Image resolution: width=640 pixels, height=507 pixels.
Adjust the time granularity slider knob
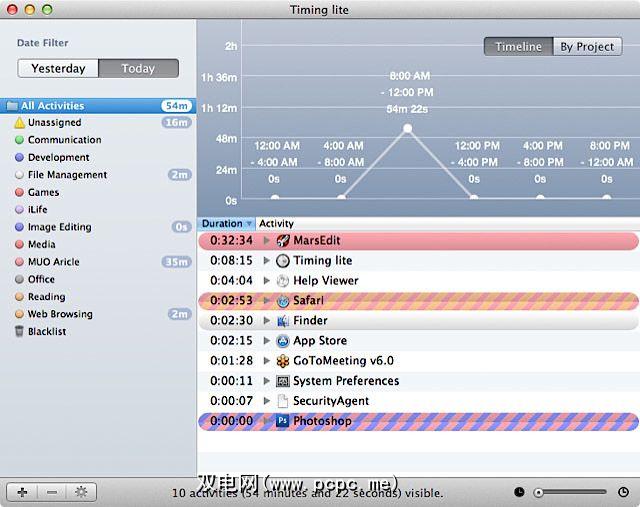(538, 493)
